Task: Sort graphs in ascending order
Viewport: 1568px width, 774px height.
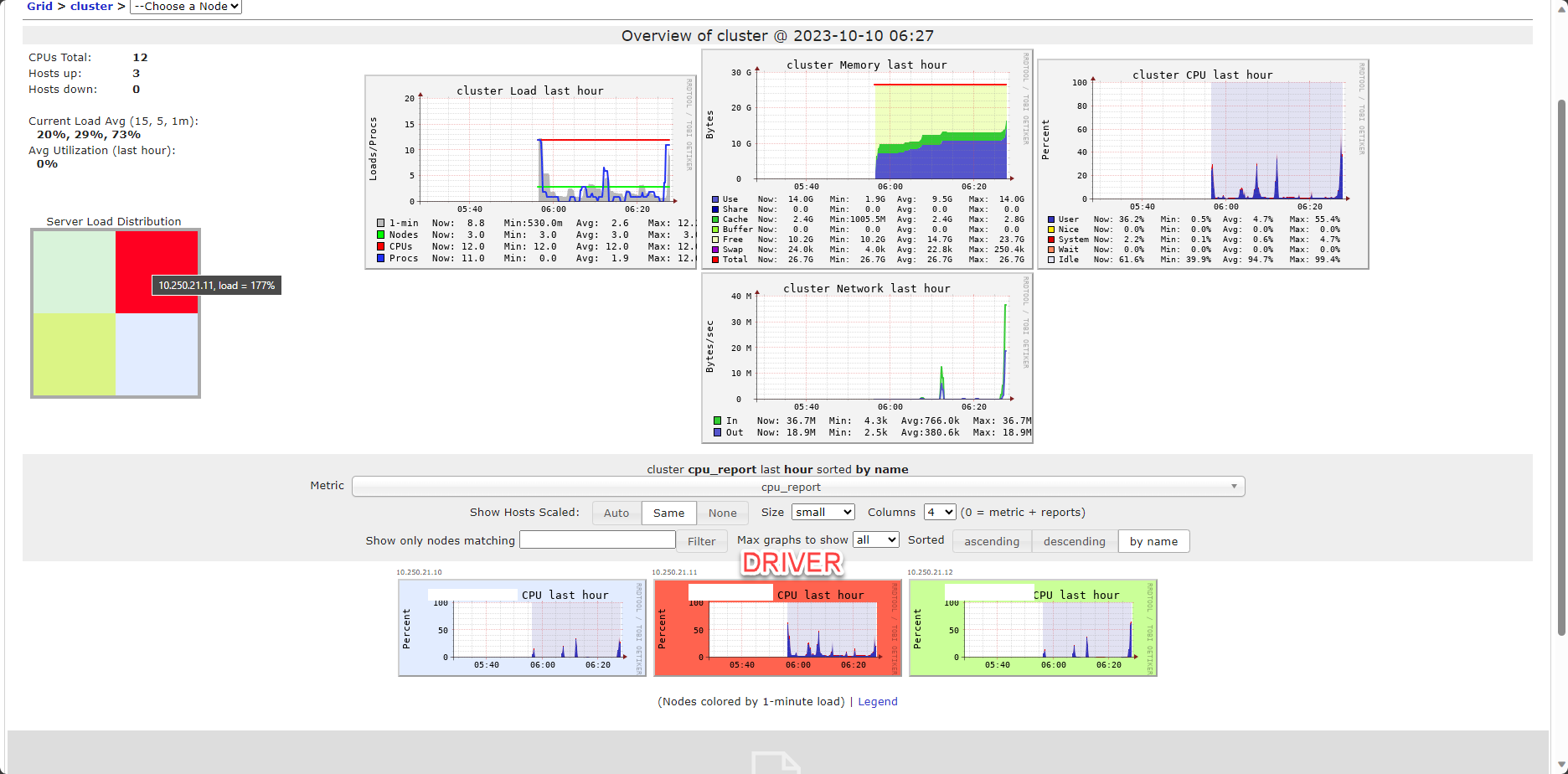Action: coord(991,541)
